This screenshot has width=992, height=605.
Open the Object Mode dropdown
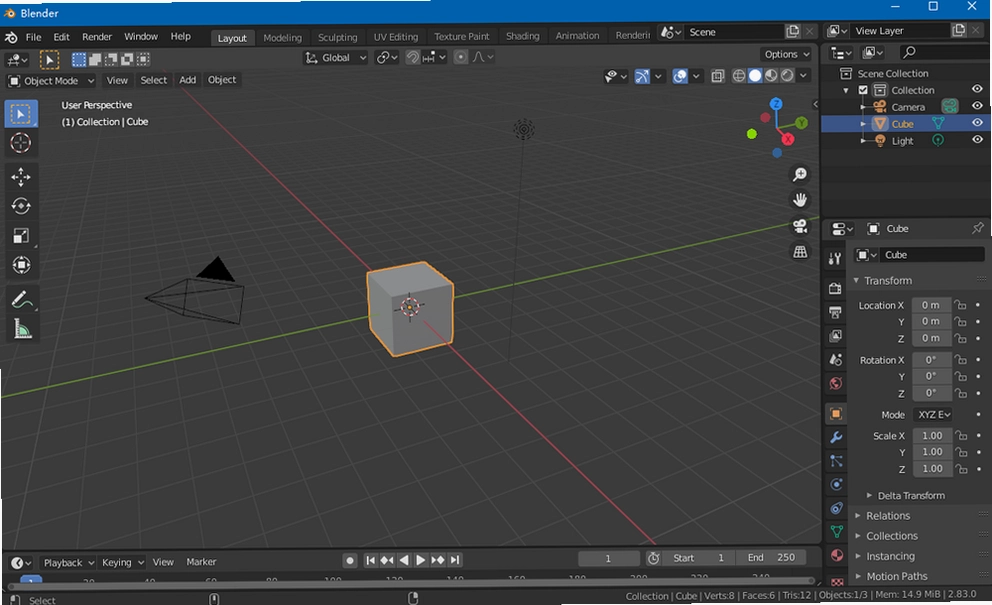(51, 80)
